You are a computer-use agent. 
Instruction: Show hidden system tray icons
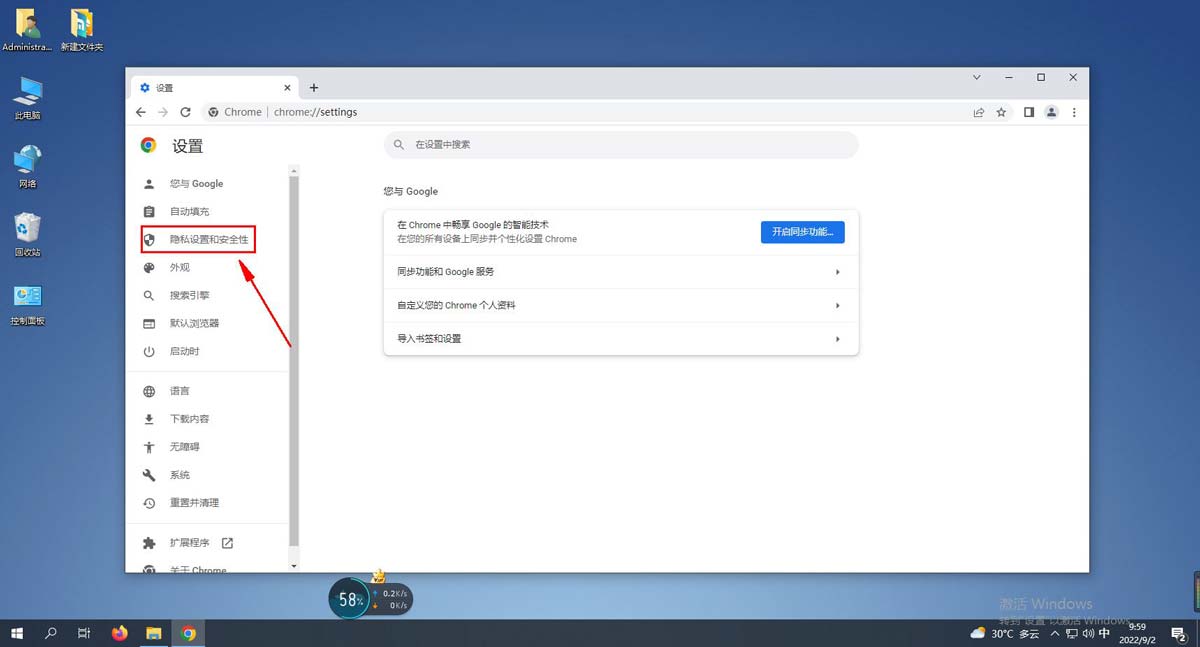click(x=1053, y=634)
